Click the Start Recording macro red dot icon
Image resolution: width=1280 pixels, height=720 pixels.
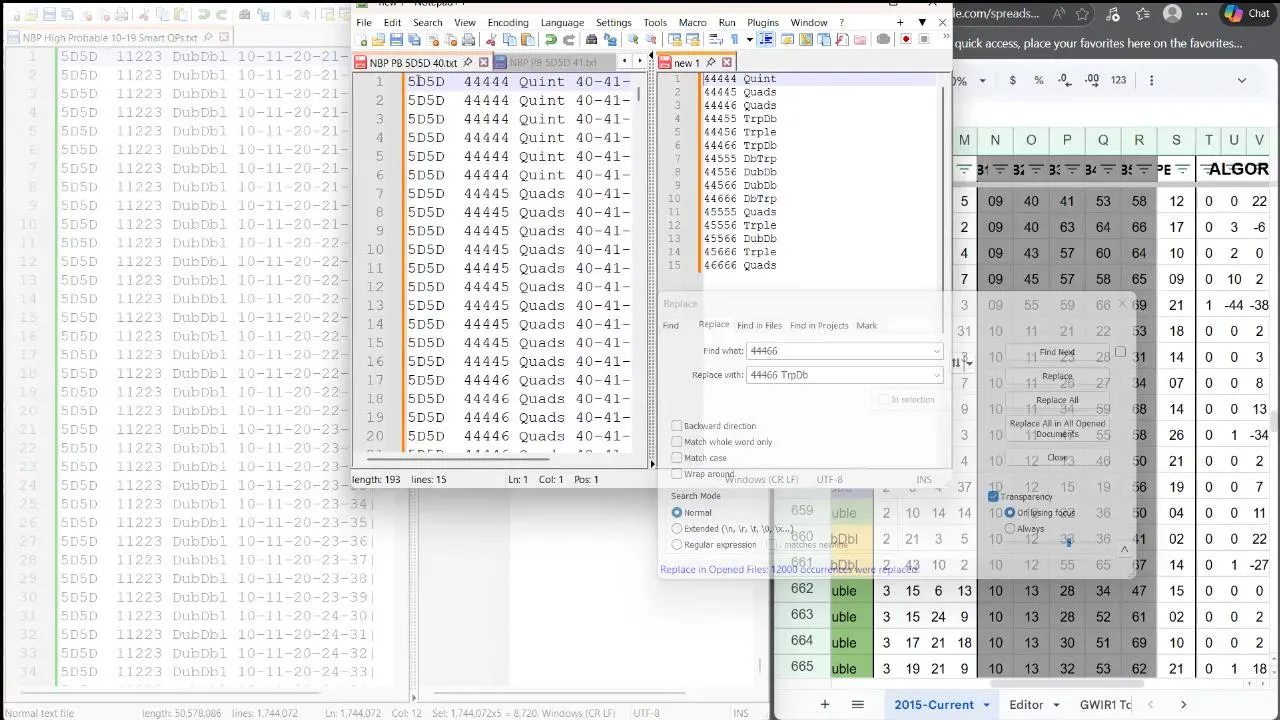[x=906, y=39]
